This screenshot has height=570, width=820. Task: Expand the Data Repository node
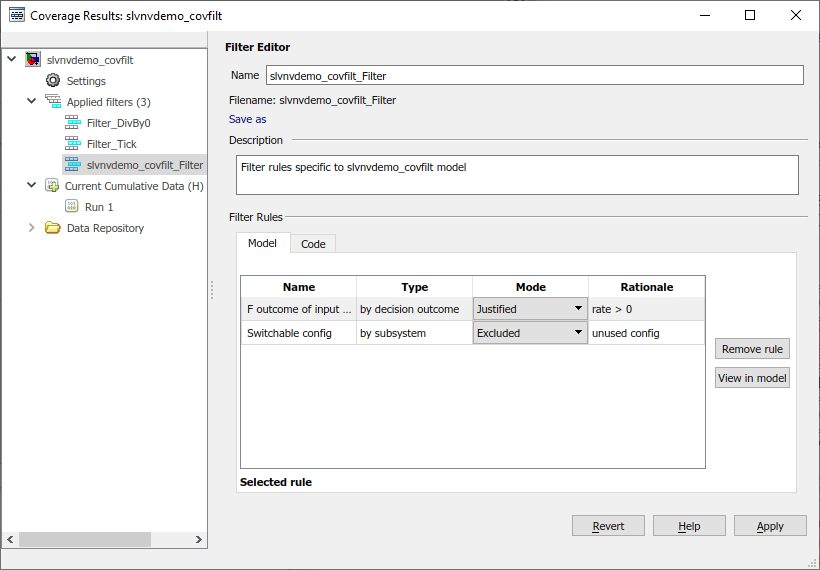31,227
